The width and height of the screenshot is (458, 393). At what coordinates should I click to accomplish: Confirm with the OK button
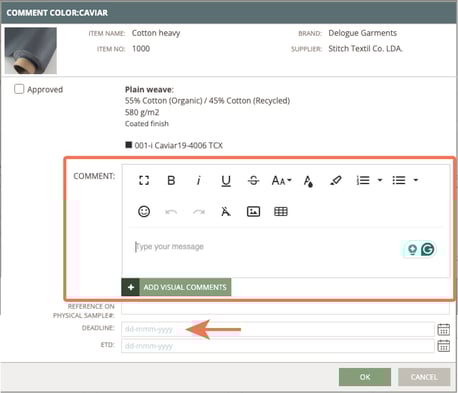365,377
